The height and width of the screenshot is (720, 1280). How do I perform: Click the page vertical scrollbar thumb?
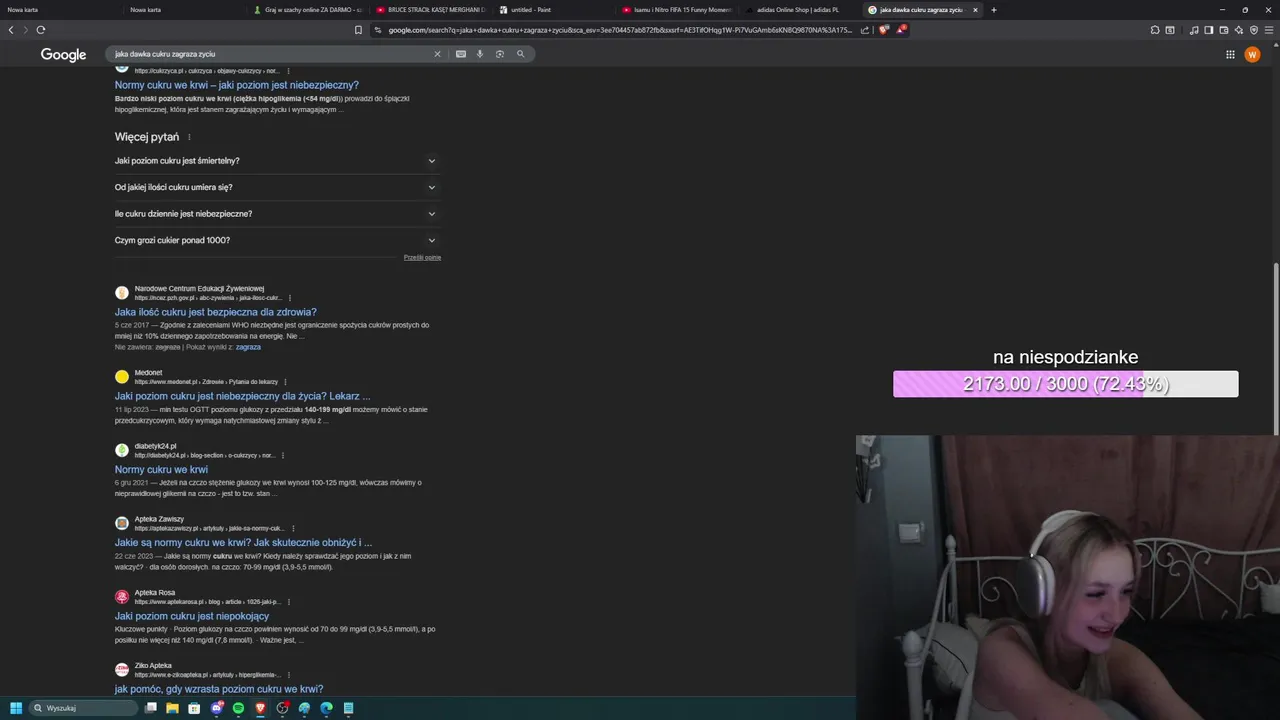(x=1276, y=349)
